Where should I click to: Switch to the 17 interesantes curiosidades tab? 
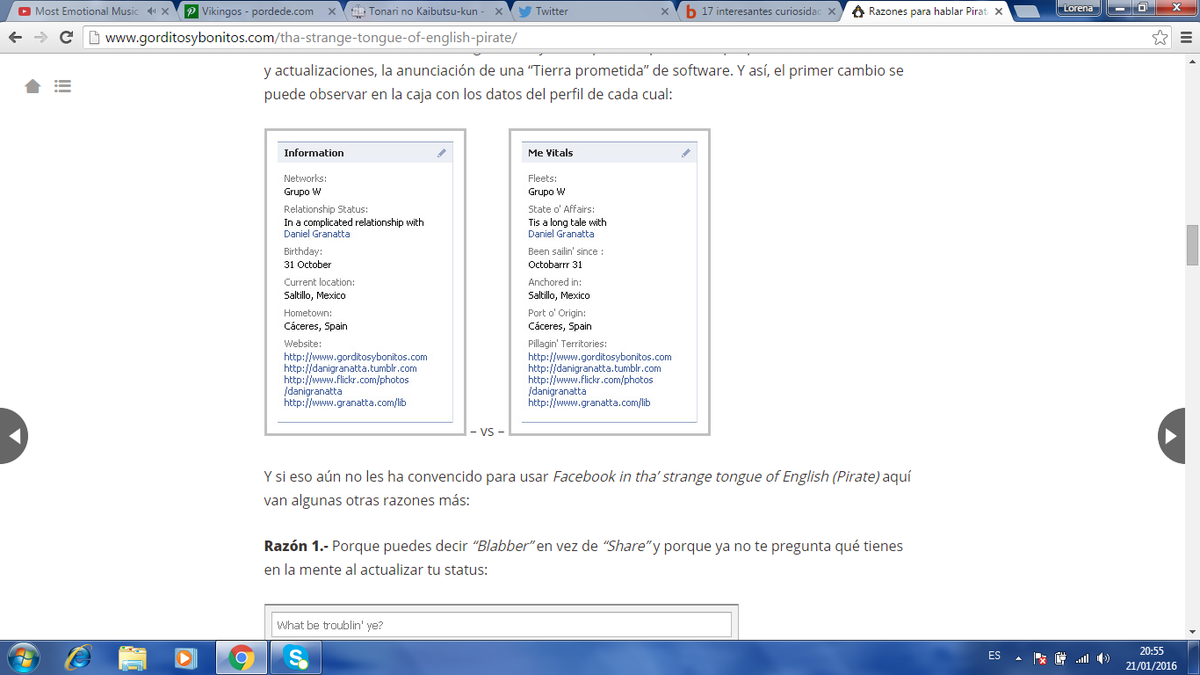(759, 11)
